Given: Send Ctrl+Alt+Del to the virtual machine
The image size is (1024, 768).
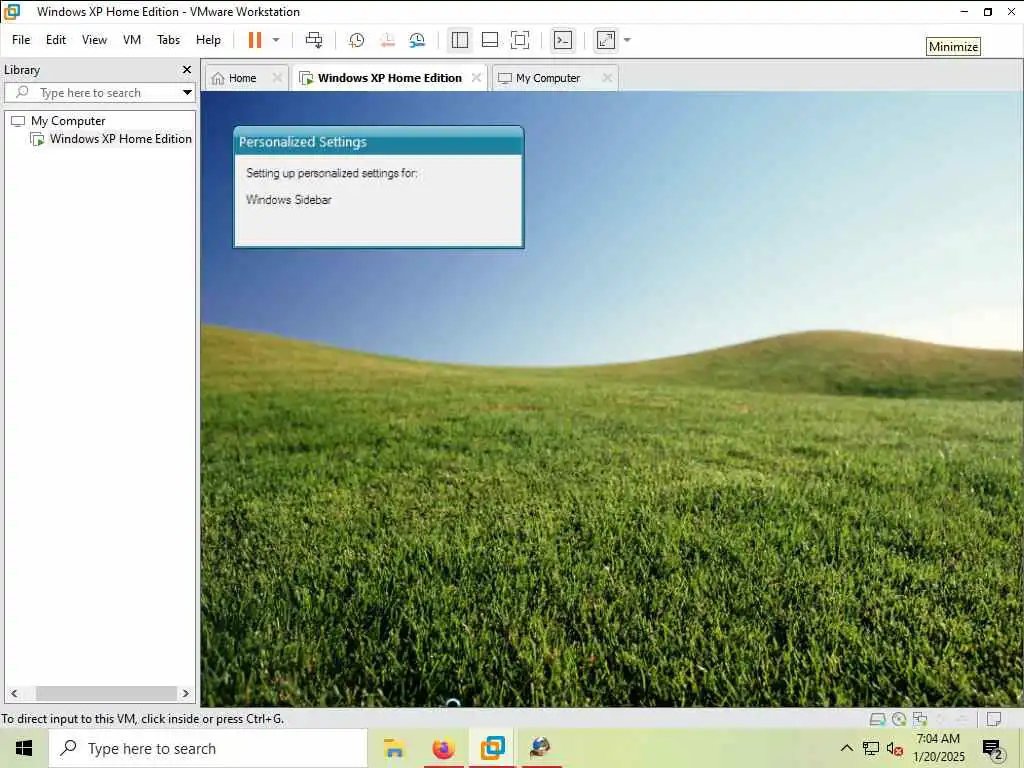Looking at the screenshot, I should (314, 40).
